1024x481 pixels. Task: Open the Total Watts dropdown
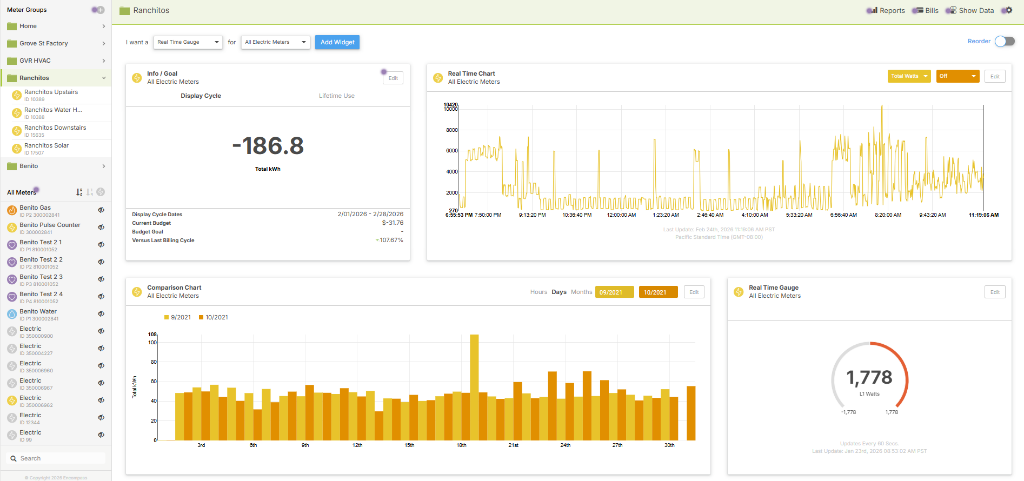point(909,76)
